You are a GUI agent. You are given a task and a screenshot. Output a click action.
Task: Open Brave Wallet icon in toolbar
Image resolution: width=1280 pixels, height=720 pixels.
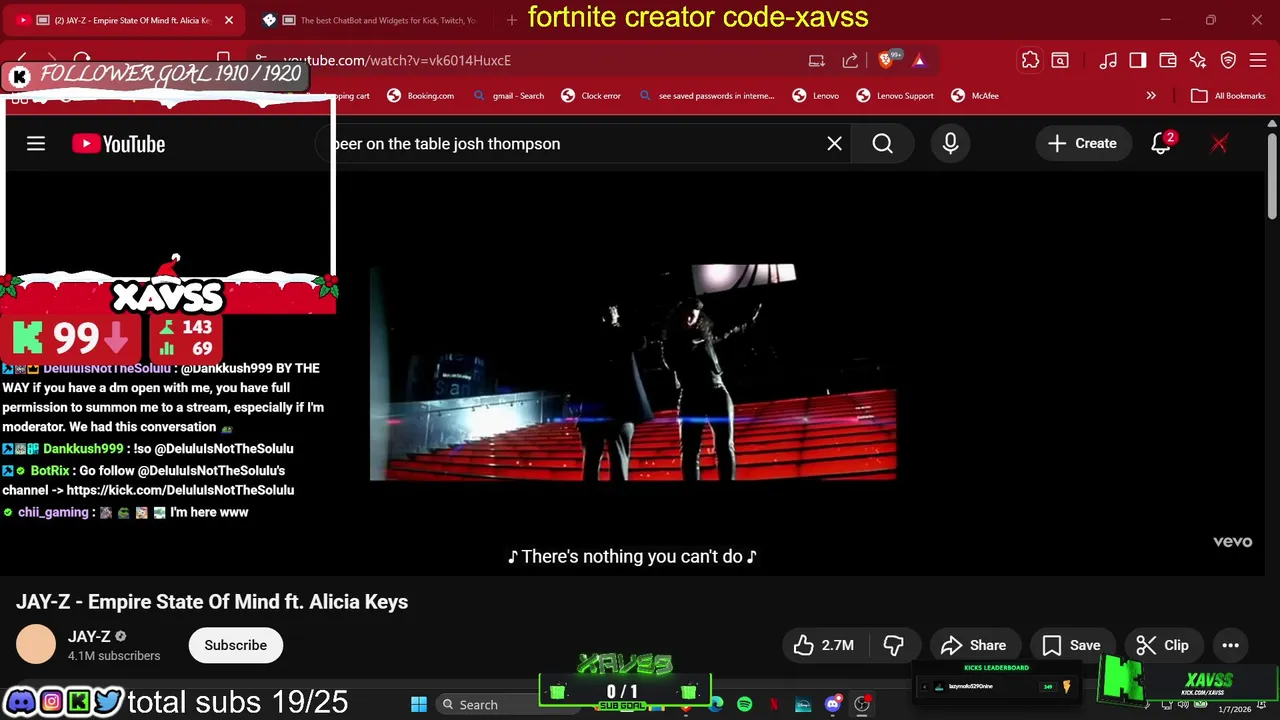(x=1167, y=60)
